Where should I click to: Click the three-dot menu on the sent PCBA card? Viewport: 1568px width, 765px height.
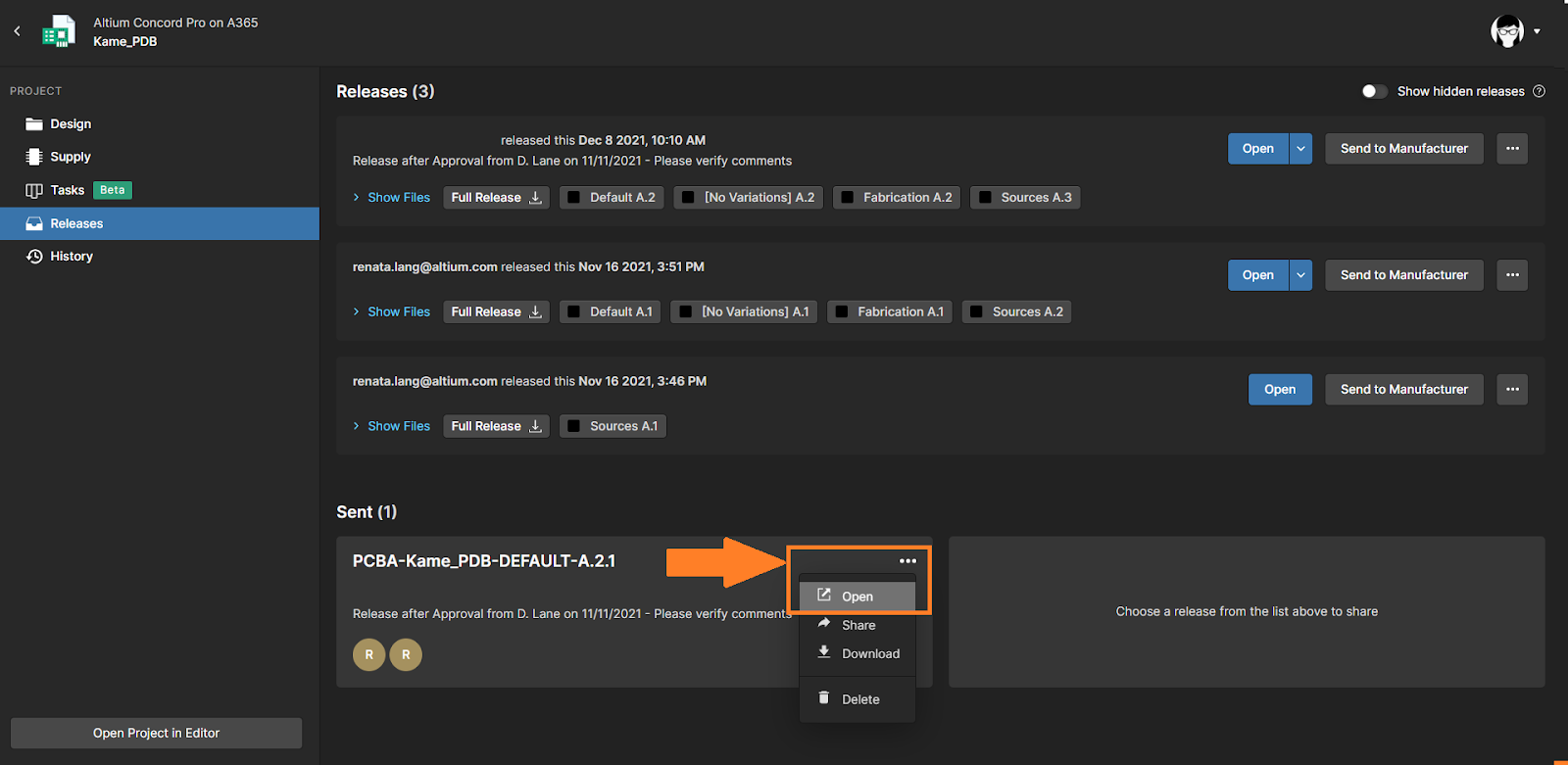(x=907, y=561)
